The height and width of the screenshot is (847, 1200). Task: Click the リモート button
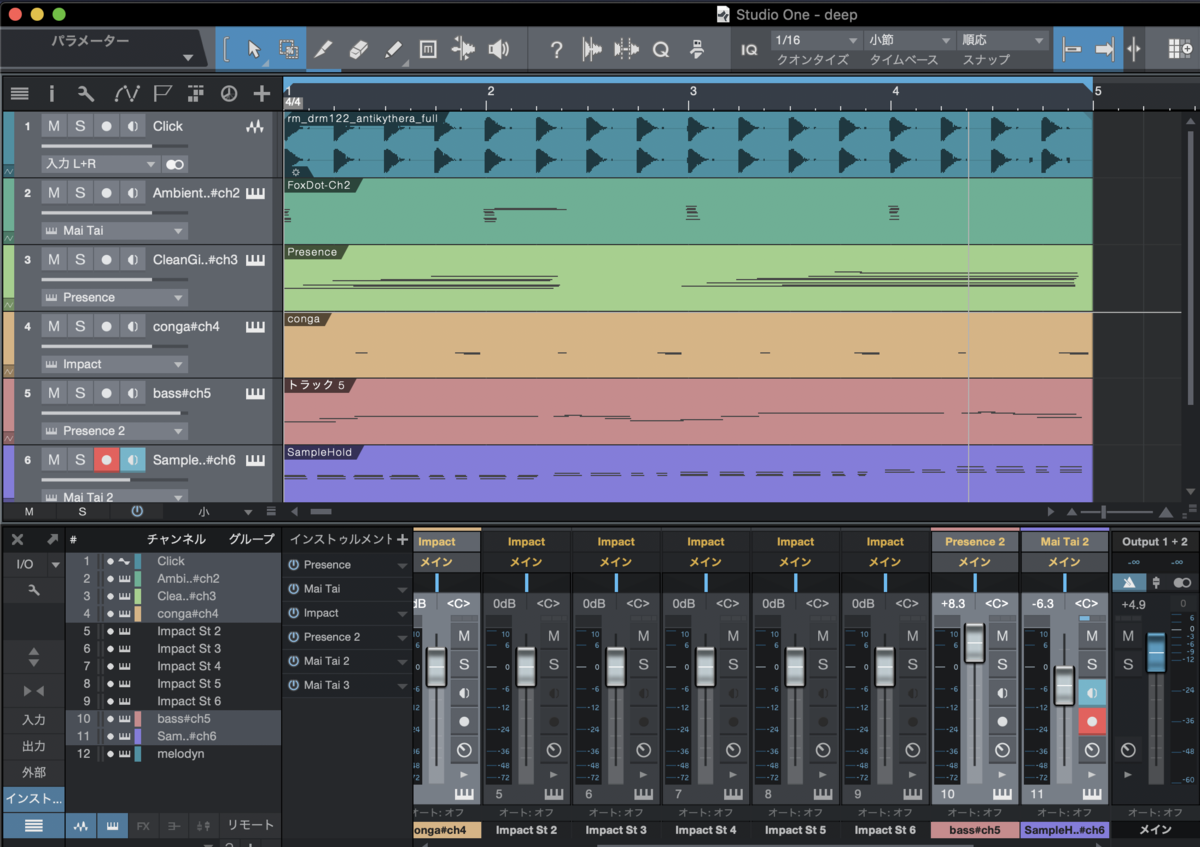[250, 826]
